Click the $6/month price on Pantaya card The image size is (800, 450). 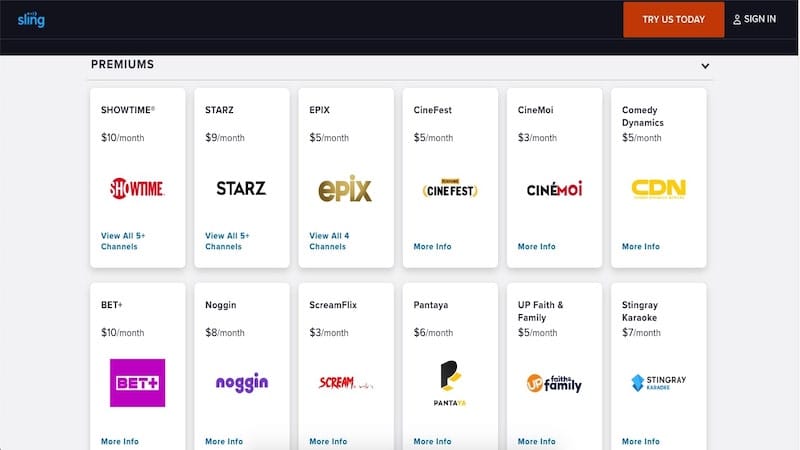click(x=433, y=333)
